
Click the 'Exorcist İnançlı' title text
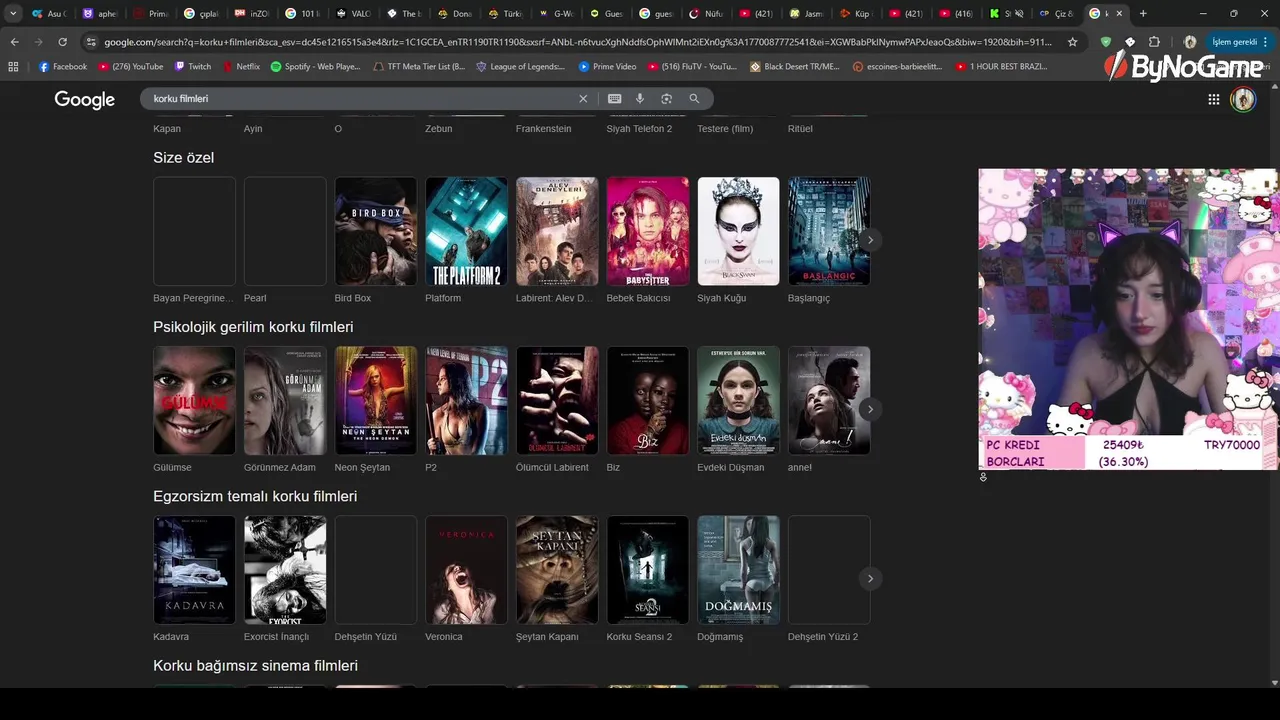(x=276, y=636)
